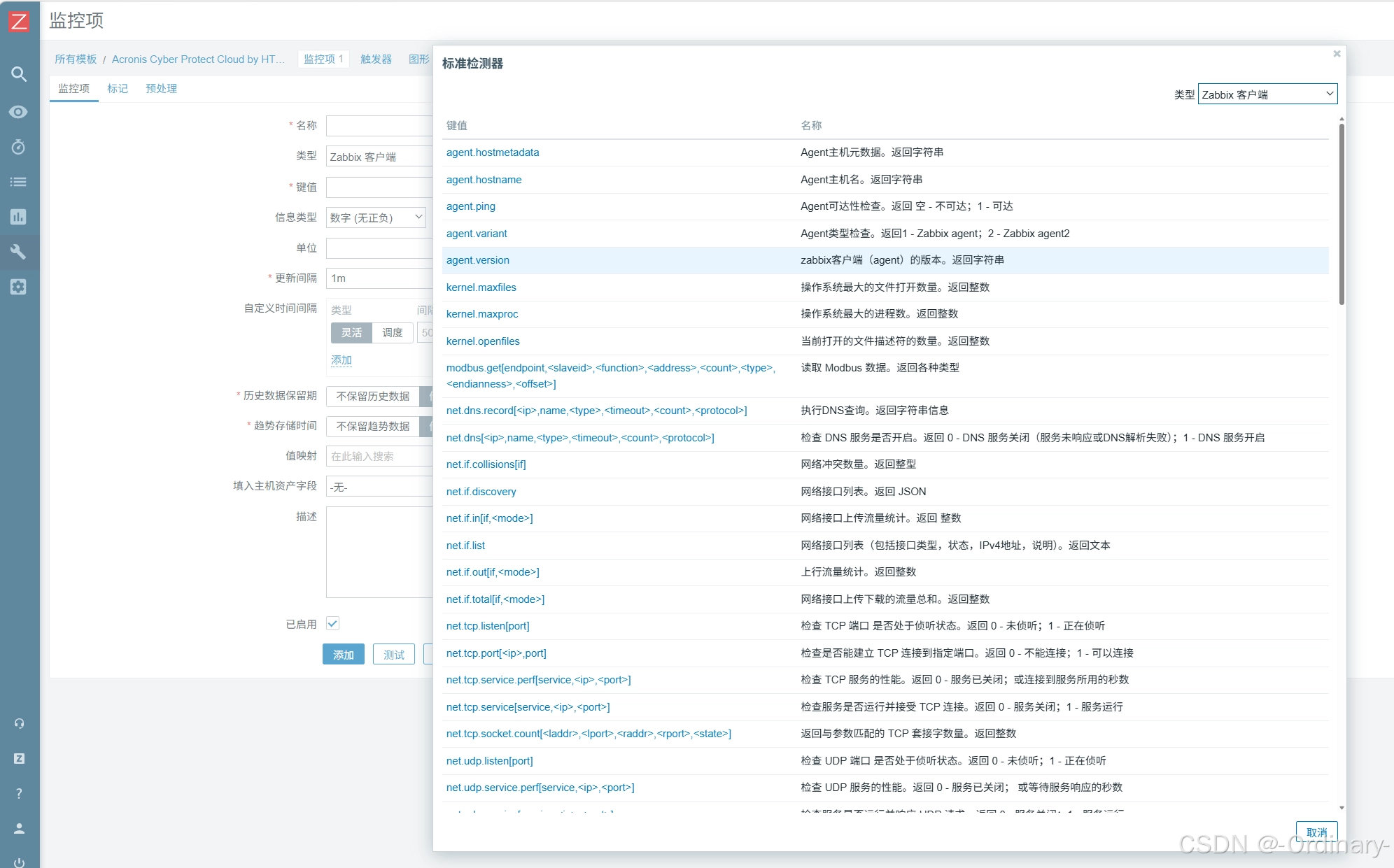Click the Zabbix logo icon
The image size is (1394, 868).
coord(19,21)
